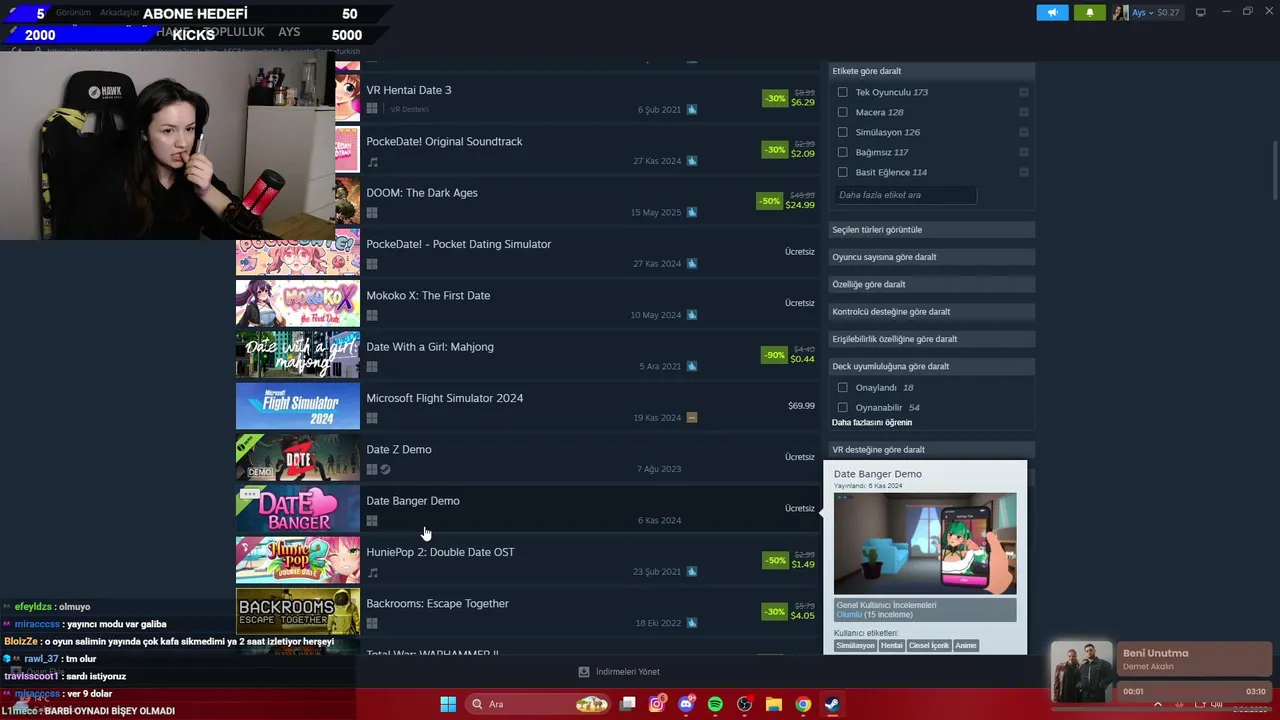Click the Anime tag in Date Banger popup
1280x720 pixels.
[x=966, y=646]
